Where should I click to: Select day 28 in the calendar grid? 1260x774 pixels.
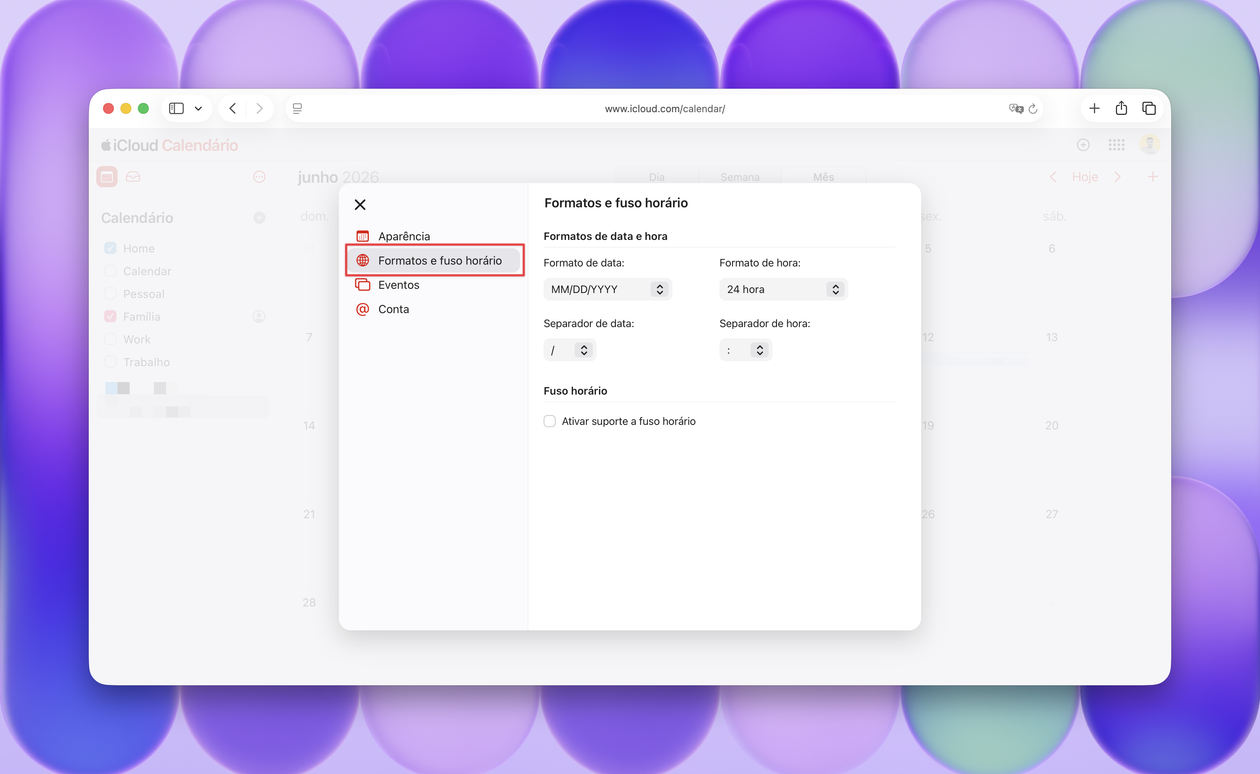[x=309, y=603]
